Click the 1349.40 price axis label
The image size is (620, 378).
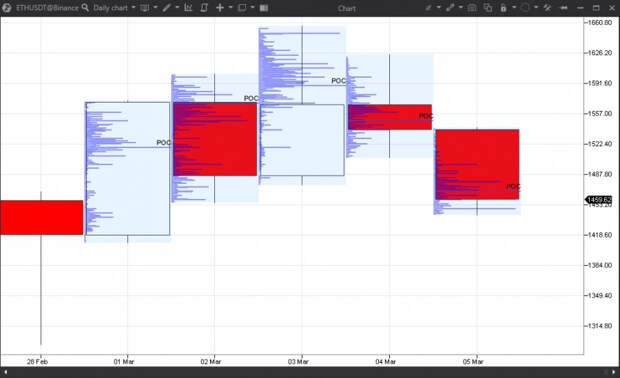click(599, 295)
